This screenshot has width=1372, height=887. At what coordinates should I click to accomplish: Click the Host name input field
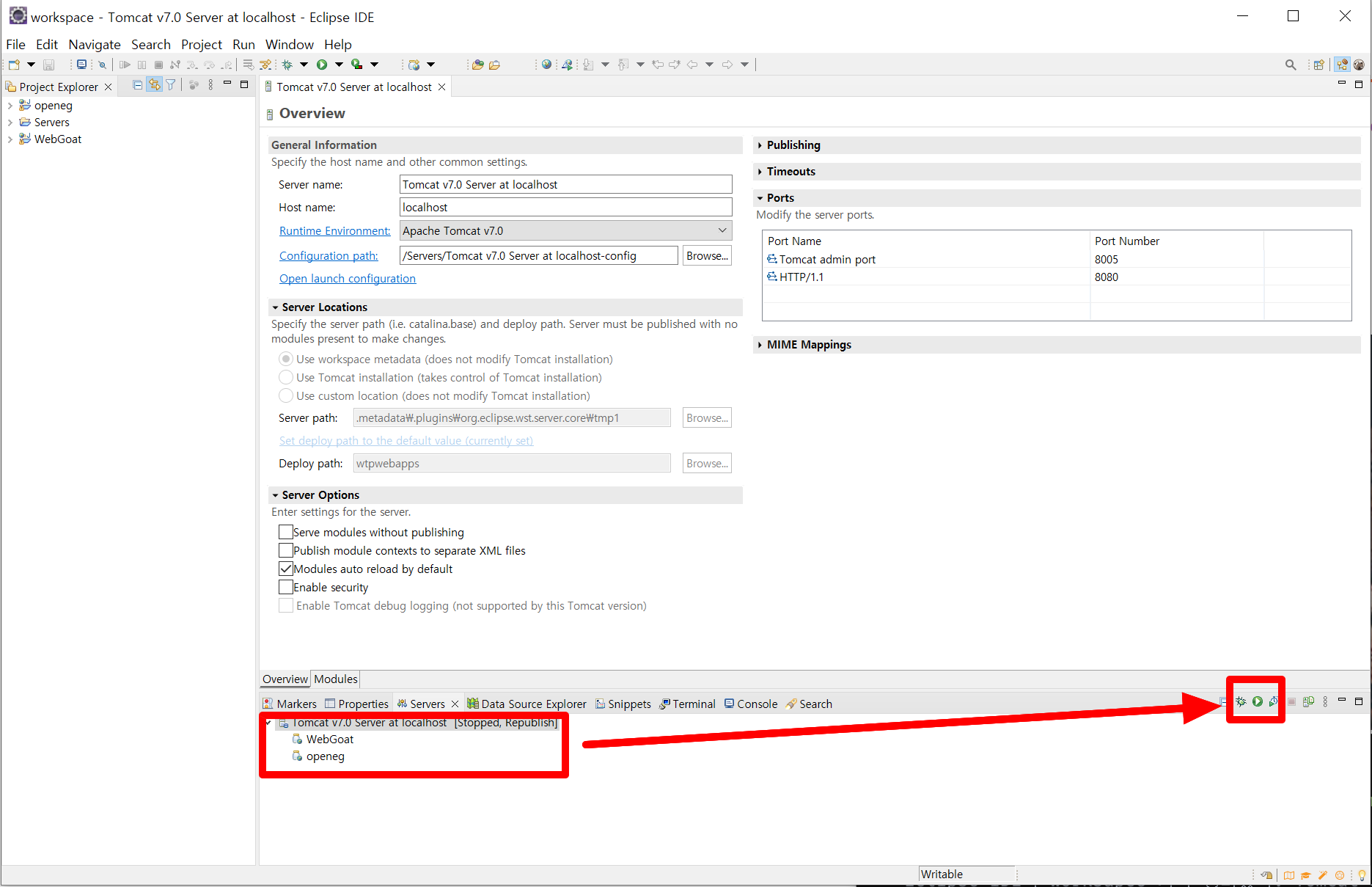coord(565,208)
